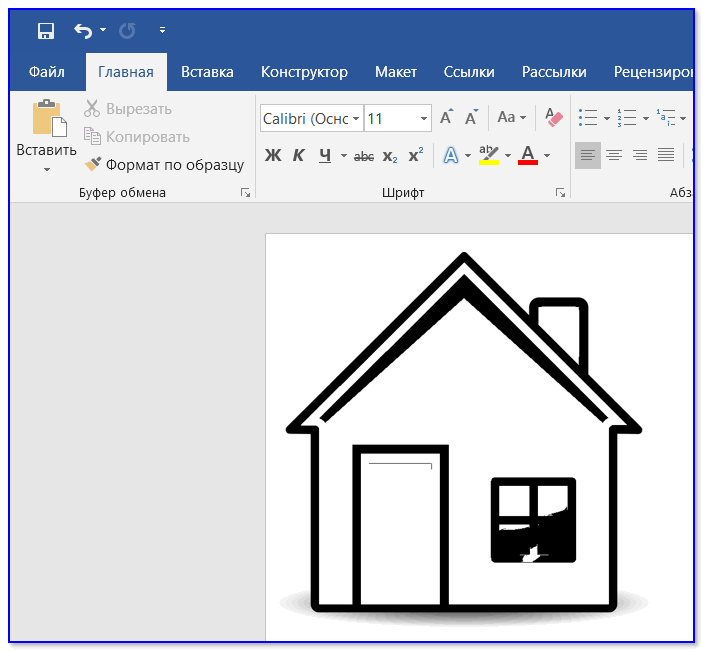Viewport: 703px width, 651px height.
Task: Apply superscript with the x² icon
Action: pyautogui.click(x=416, y=155)
